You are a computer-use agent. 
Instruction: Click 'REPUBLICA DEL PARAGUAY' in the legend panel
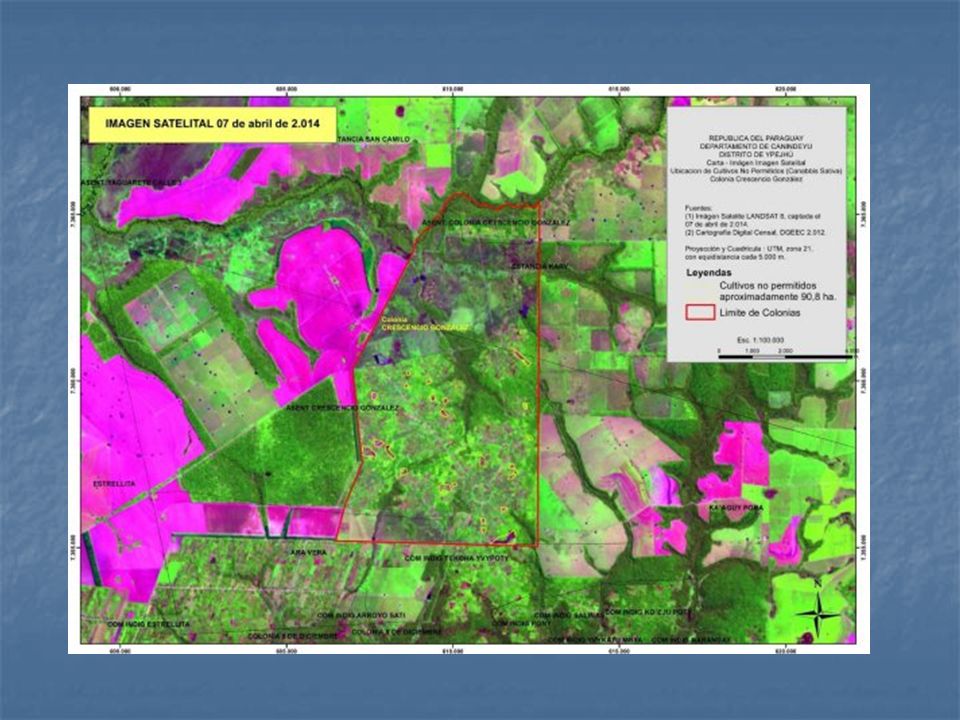coord(756,138)
